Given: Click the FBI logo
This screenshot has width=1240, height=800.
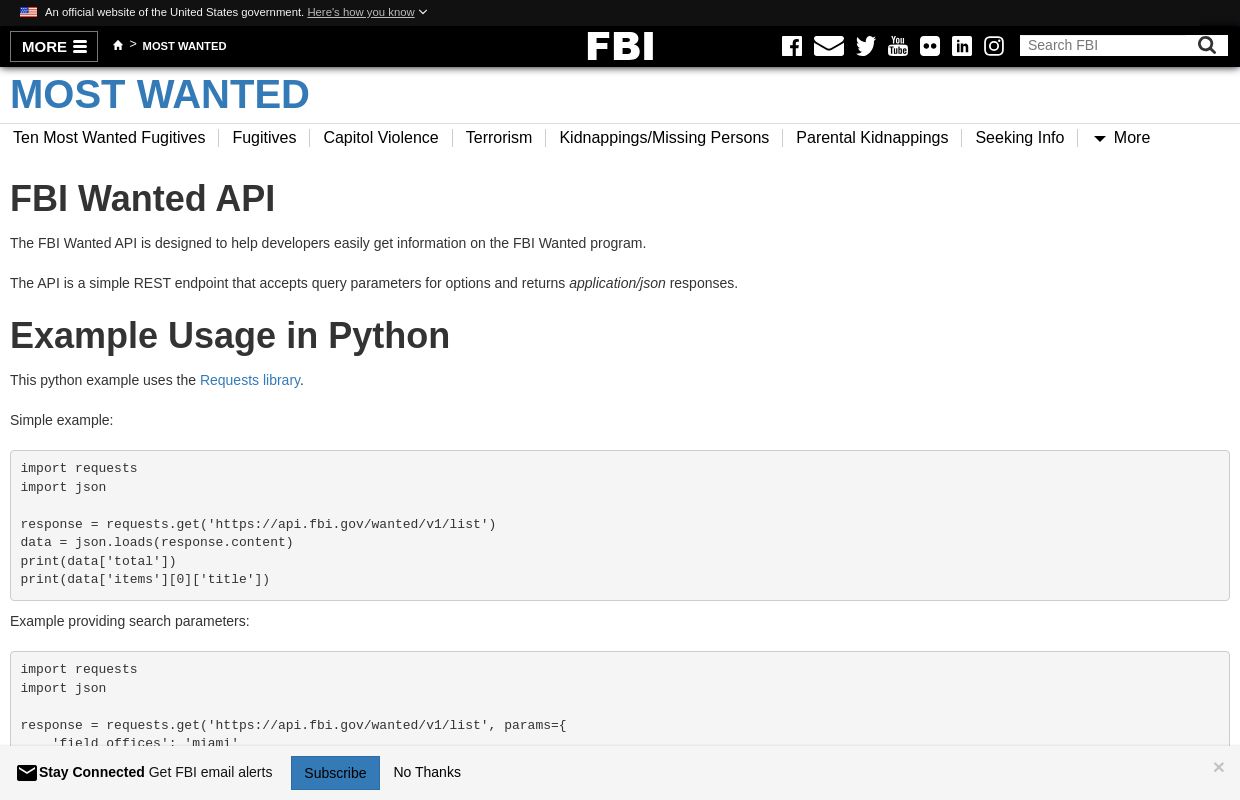Looking at the screenshot, I should click(x=620, y=46).
